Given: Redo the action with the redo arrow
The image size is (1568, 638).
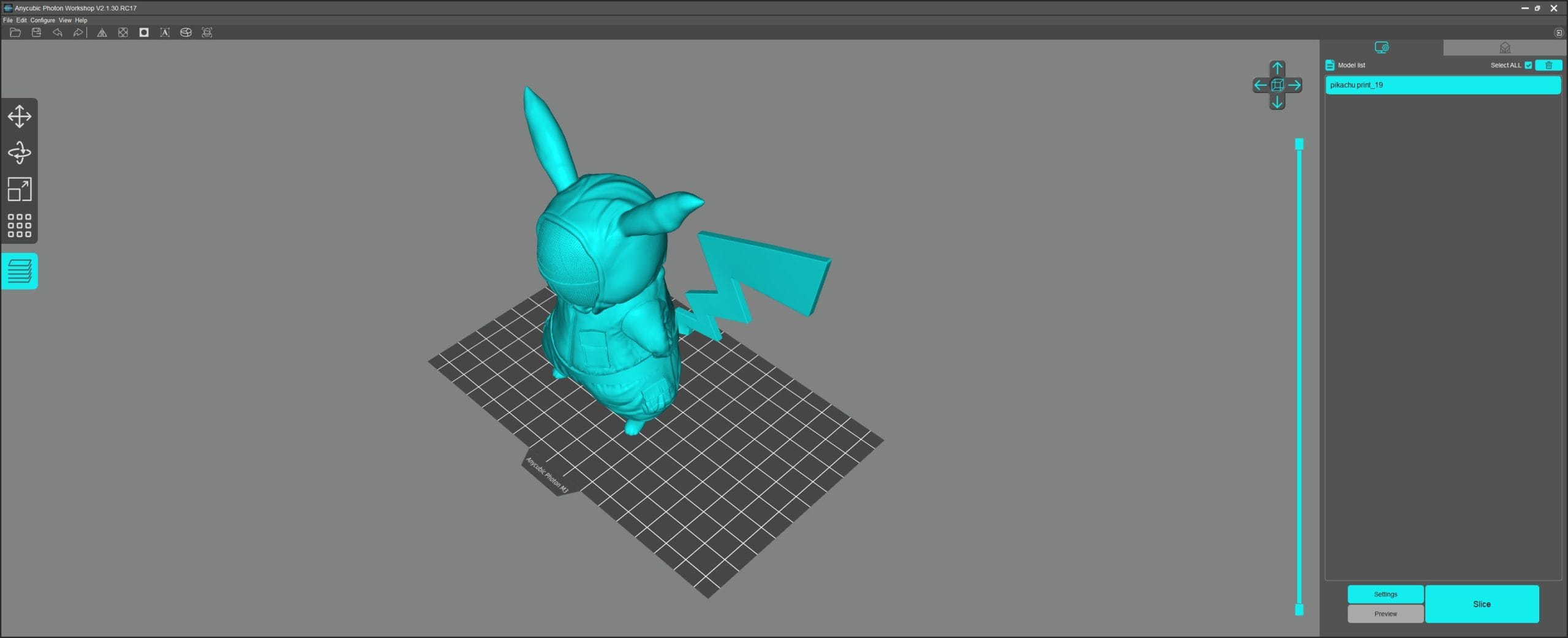Looking at the screenshot, I should click(78, 32).
